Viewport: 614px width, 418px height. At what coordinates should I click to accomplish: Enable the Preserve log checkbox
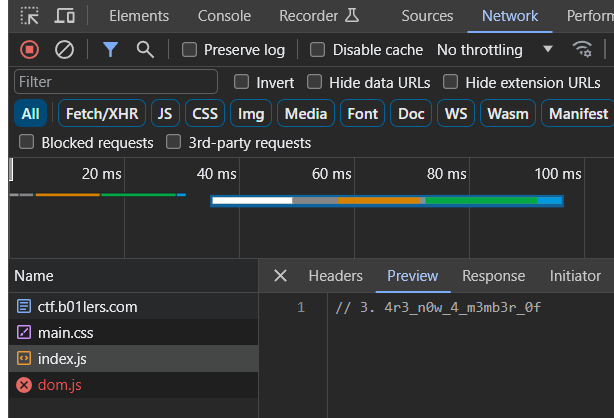pyautogui.click(x=190, y=50)
